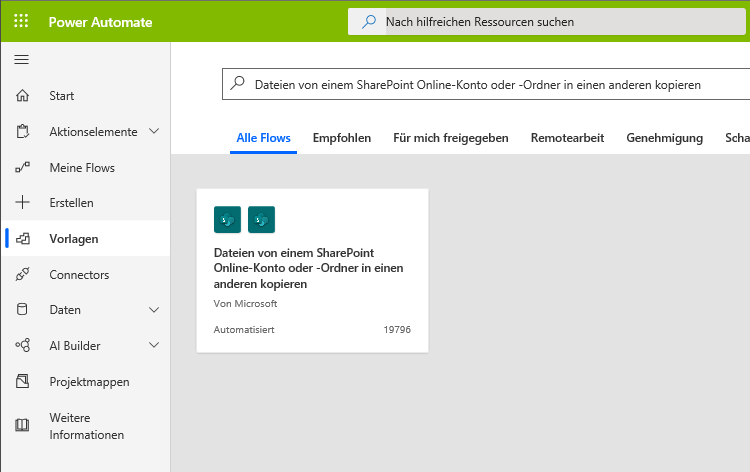This screenshot has width=750, height=472.
Task: Click the Meine Flows icon
Action: (x=22, y=167)
